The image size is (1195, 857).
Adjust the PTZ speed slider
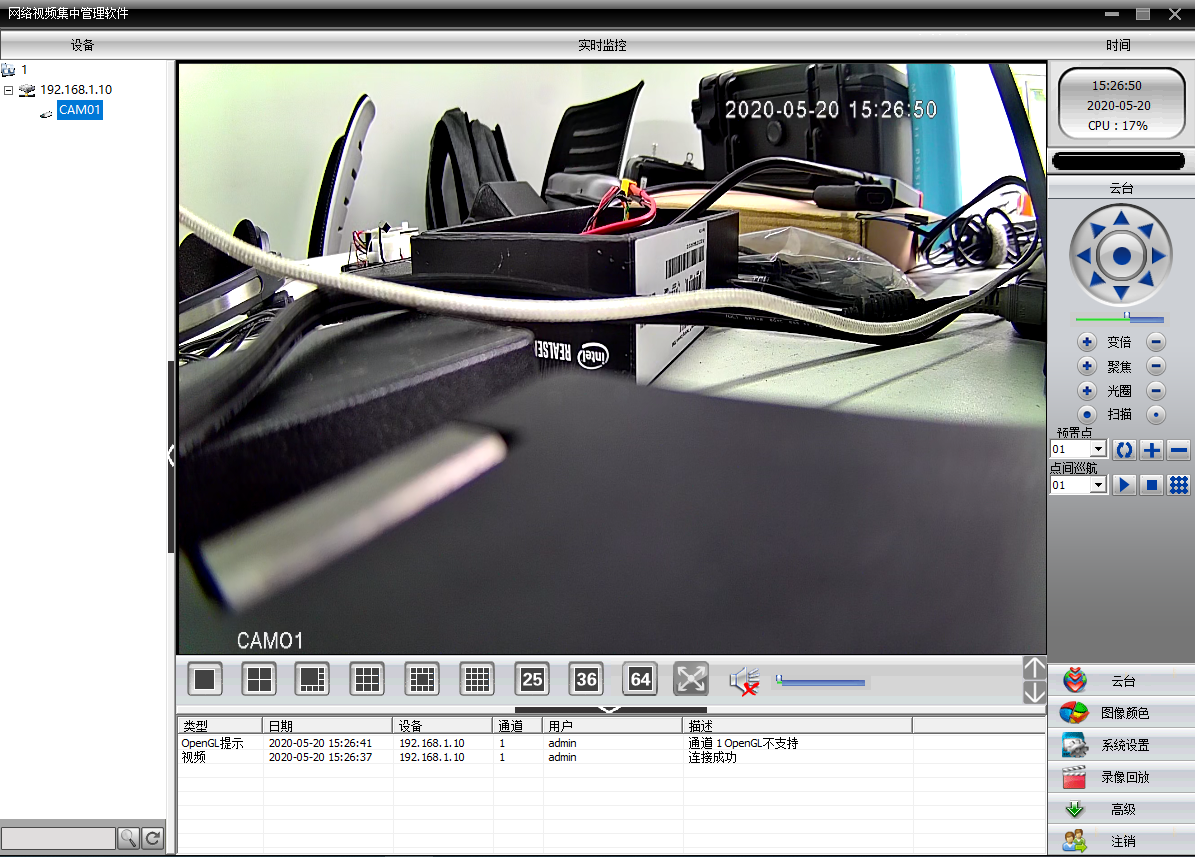1120,318
